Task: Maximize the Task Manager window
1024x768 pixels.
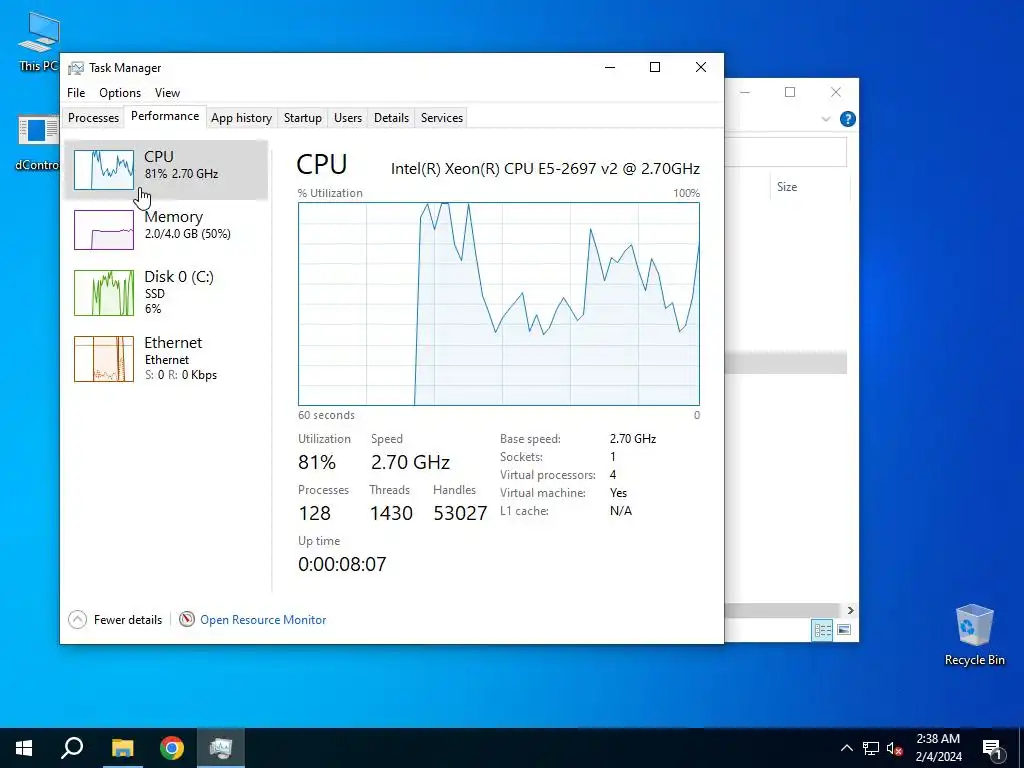Action: [x=655, y=67]
